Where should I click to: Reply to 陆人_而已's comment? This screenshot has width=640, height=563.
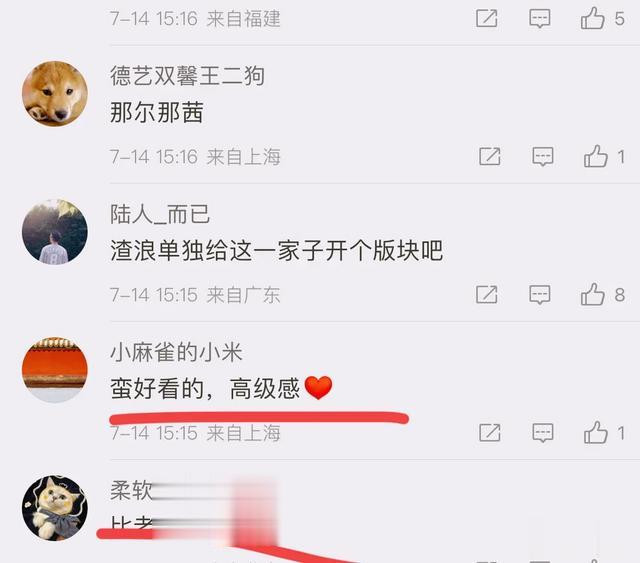coord(540,294)
